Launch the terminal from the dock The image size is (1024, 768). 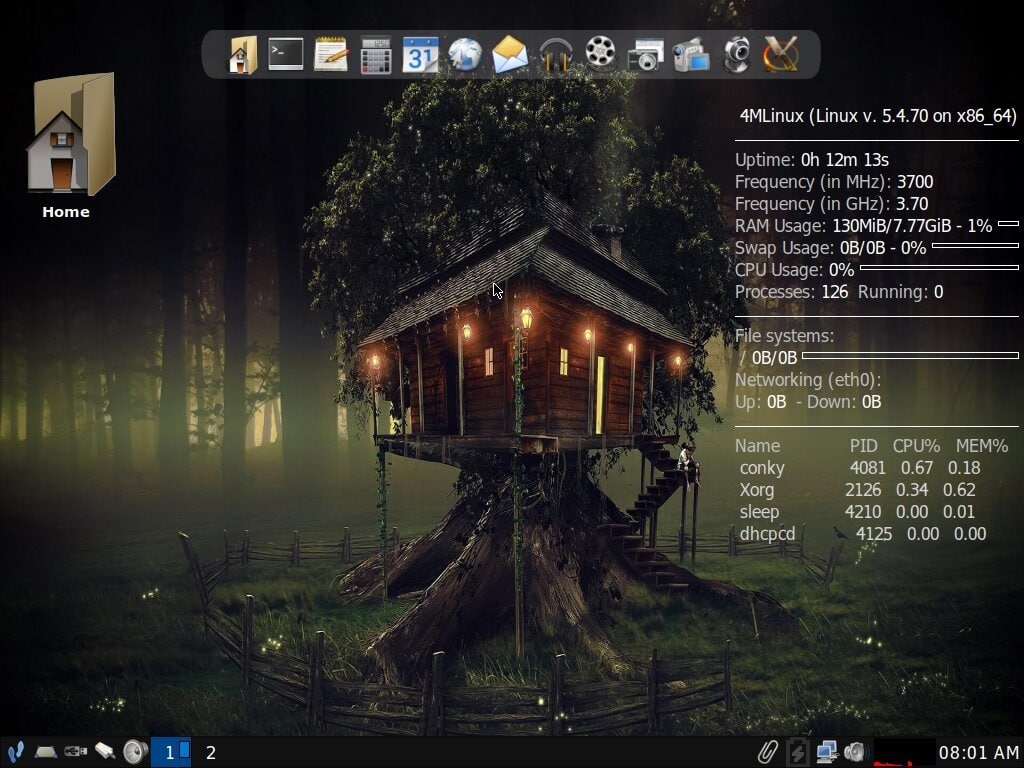point(286,54)
